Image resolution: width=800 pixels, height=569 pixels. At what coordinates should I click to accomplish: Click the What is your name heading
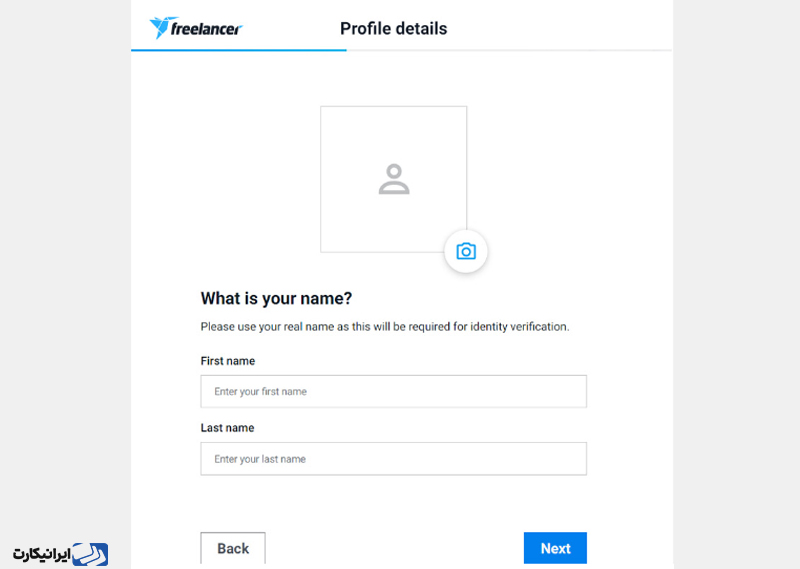[276, 299]
